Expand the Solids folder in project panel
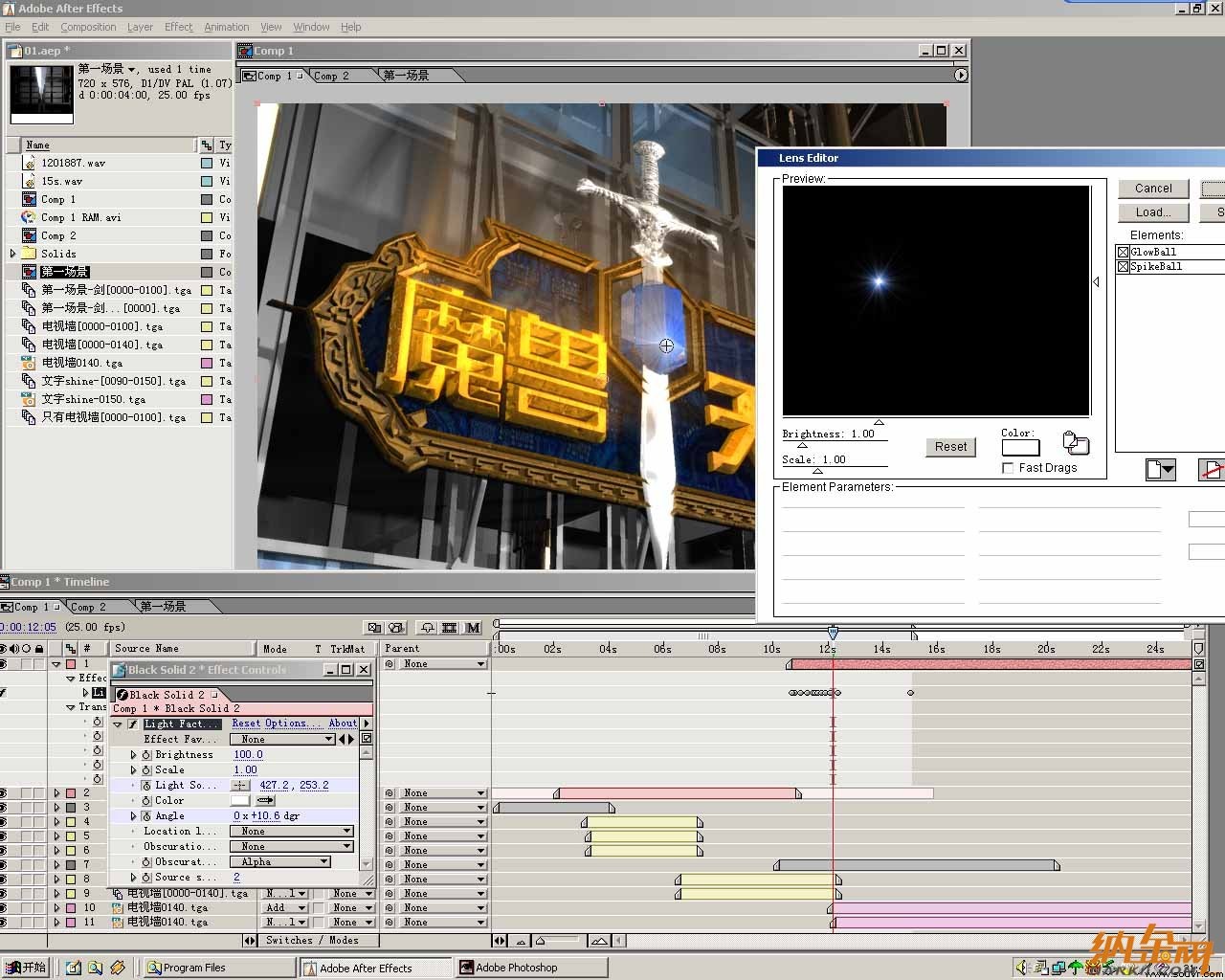 (12, 254)
